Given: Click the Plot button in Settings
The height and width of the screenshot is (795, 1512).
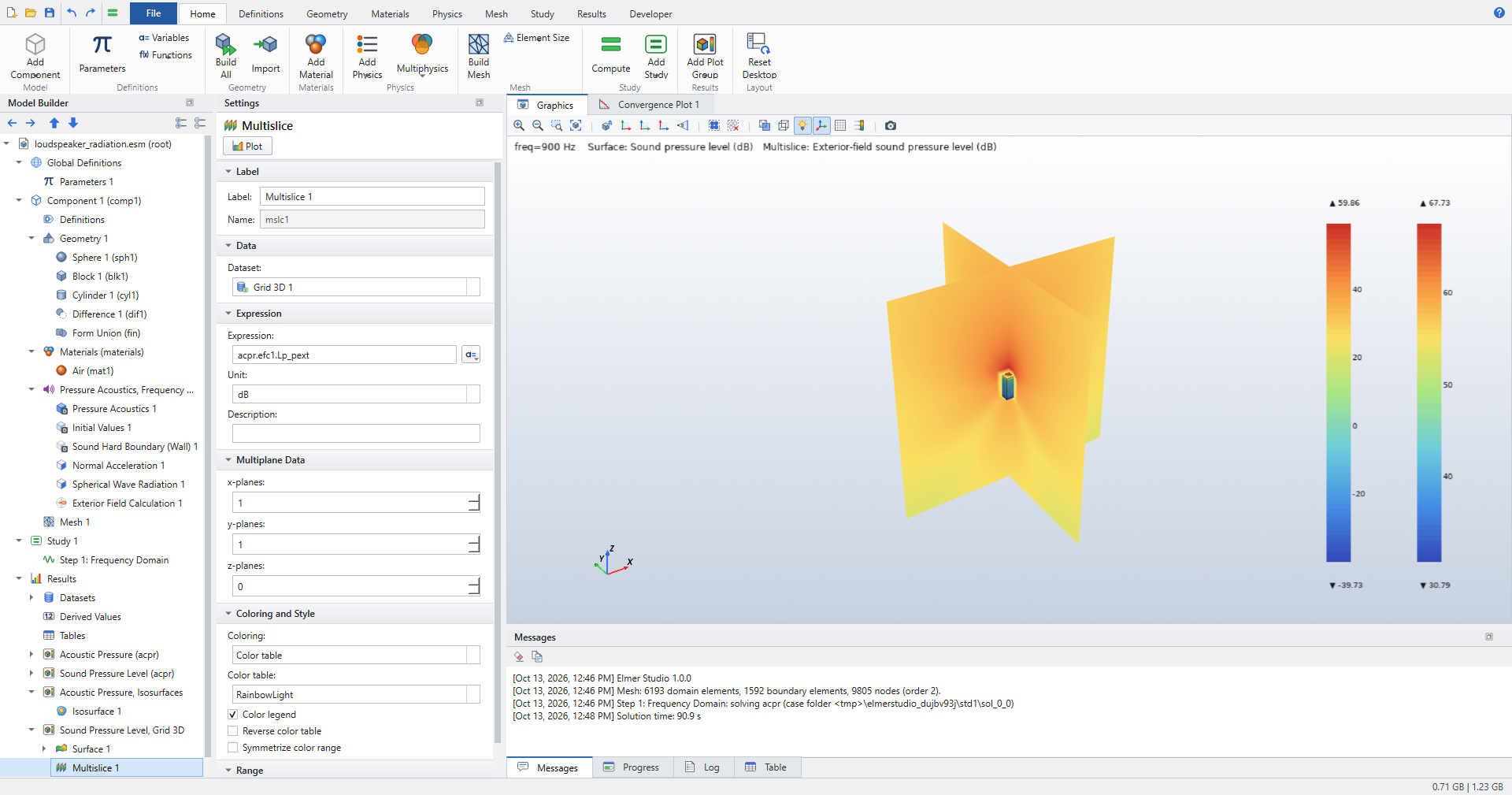Looking at the screenshot, I should 247,146.
